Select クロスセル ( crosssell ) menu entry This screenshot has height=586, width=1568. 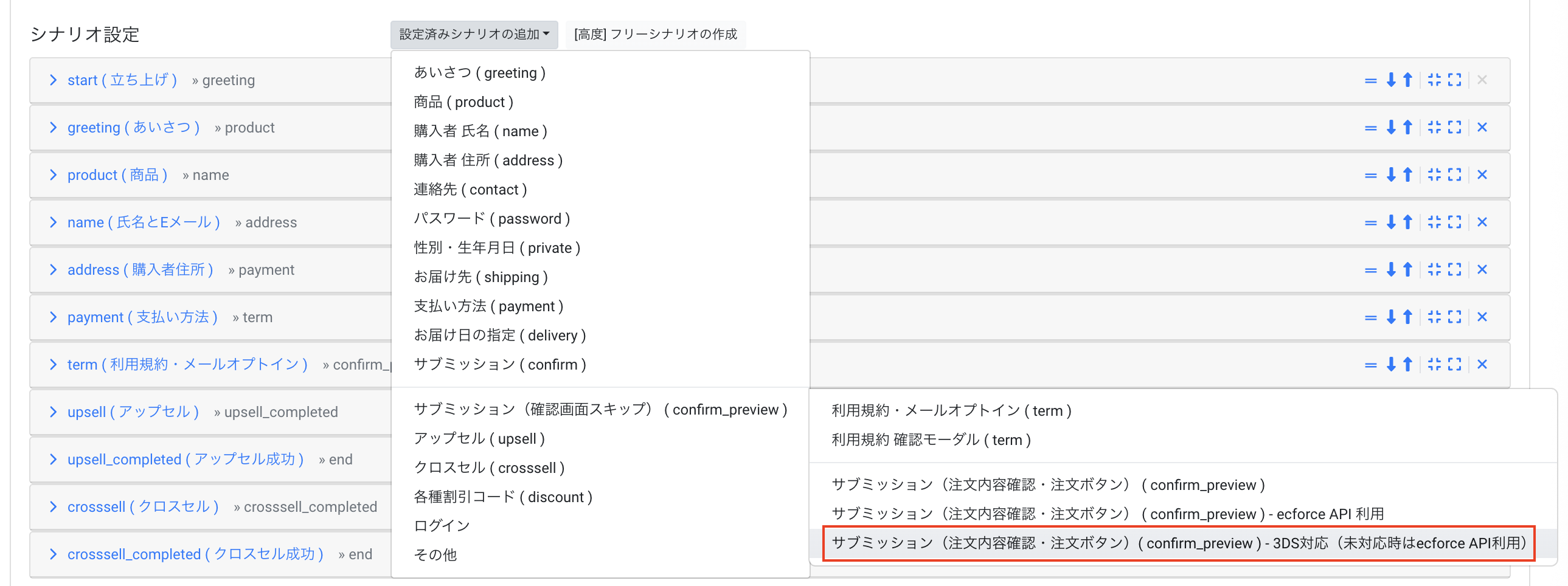488,467
